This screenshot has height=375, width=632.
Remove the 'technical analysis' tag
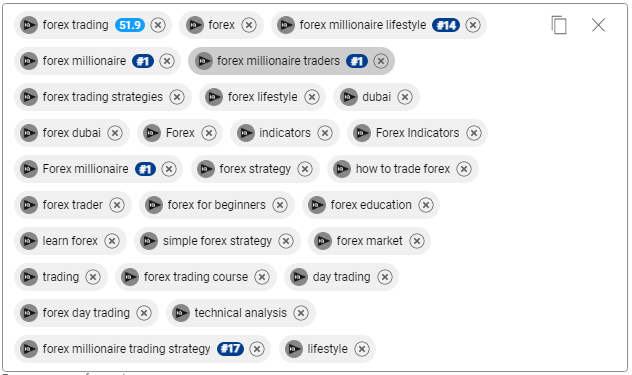(301, 312)
